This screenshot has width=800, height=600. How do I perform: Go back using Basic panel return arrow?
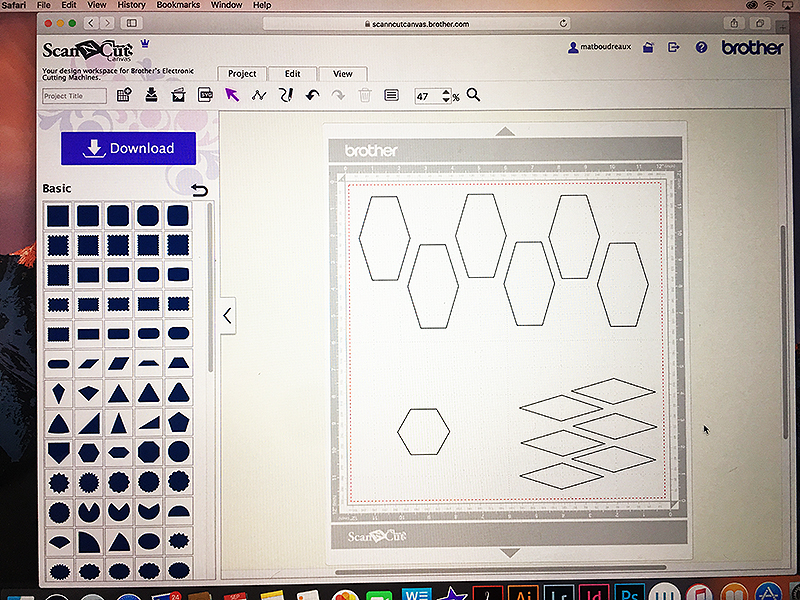pyautogui.click(x=199, y=190)
